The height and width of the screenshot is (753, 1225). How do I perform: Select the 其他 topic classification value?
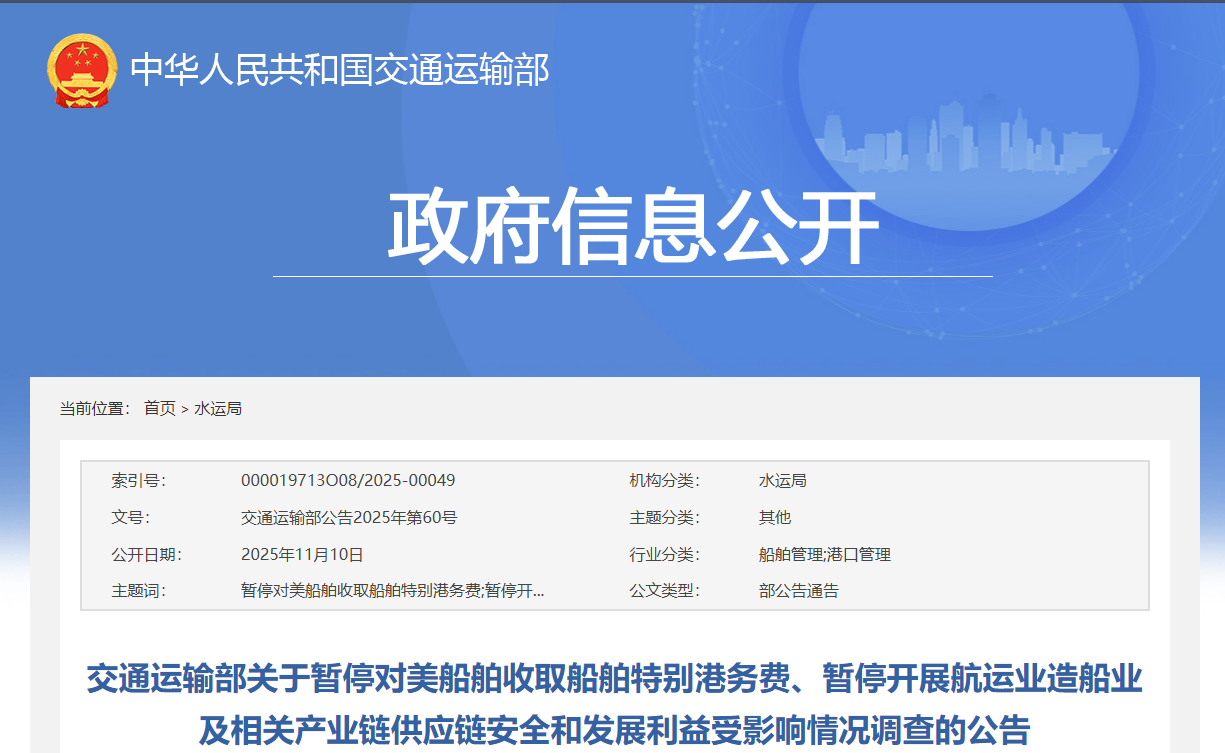pyautogui.click(x=774, y=517)
